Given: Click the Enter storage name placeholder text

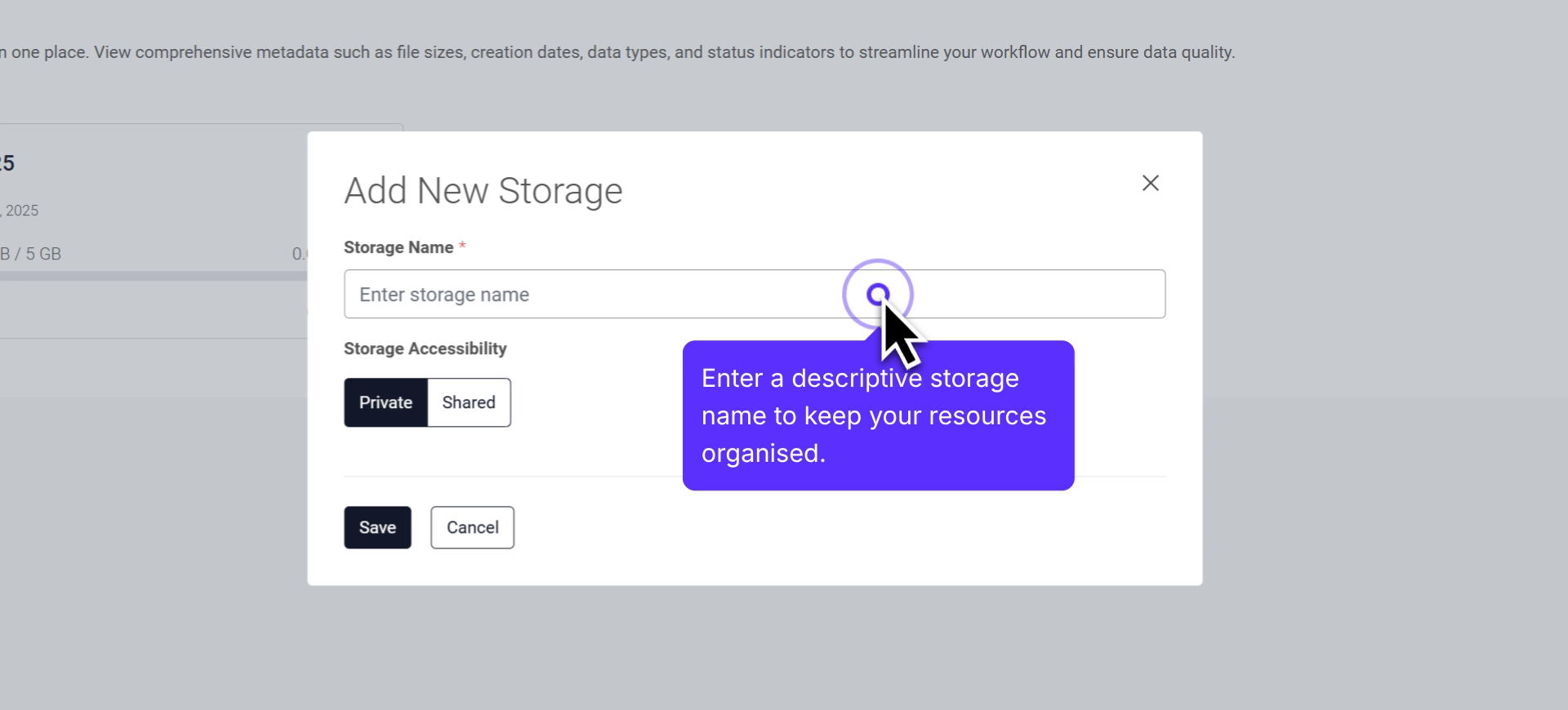Looking at the screenshot, I should coord(444,295).
